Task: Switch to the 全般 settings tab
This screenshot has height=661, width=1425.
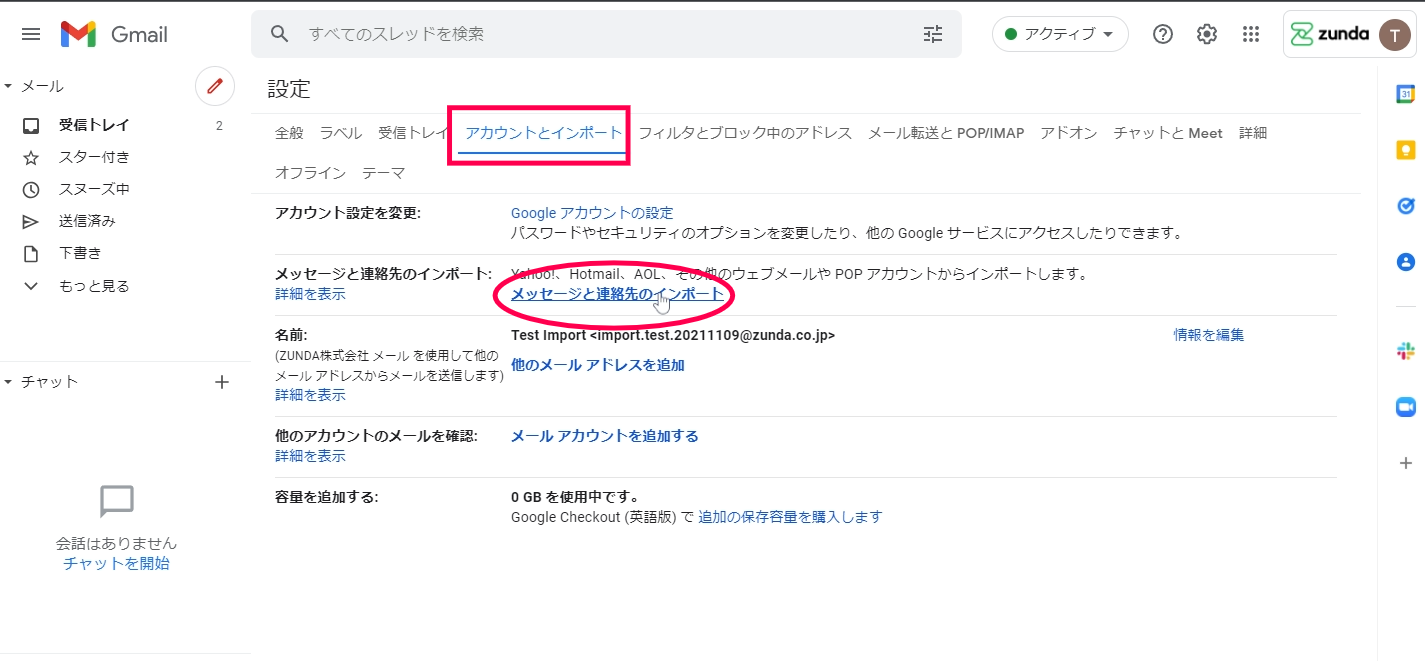Action: (x=289, y=133)
